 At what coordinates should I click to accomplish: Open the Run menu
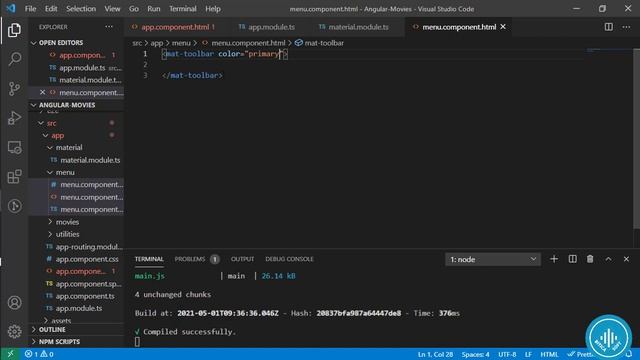tap(154, 9)
